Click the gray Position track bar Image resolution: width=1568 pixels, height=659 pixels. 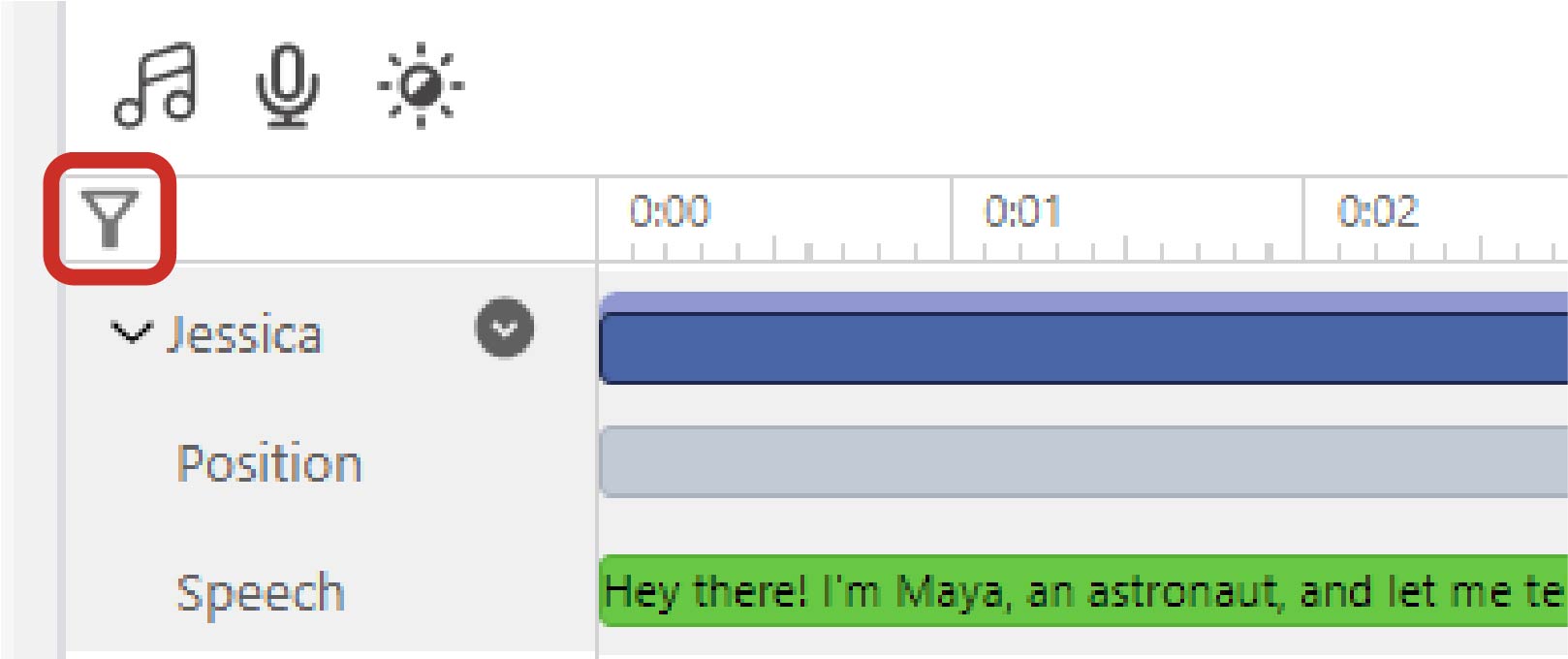[1066, 458]
